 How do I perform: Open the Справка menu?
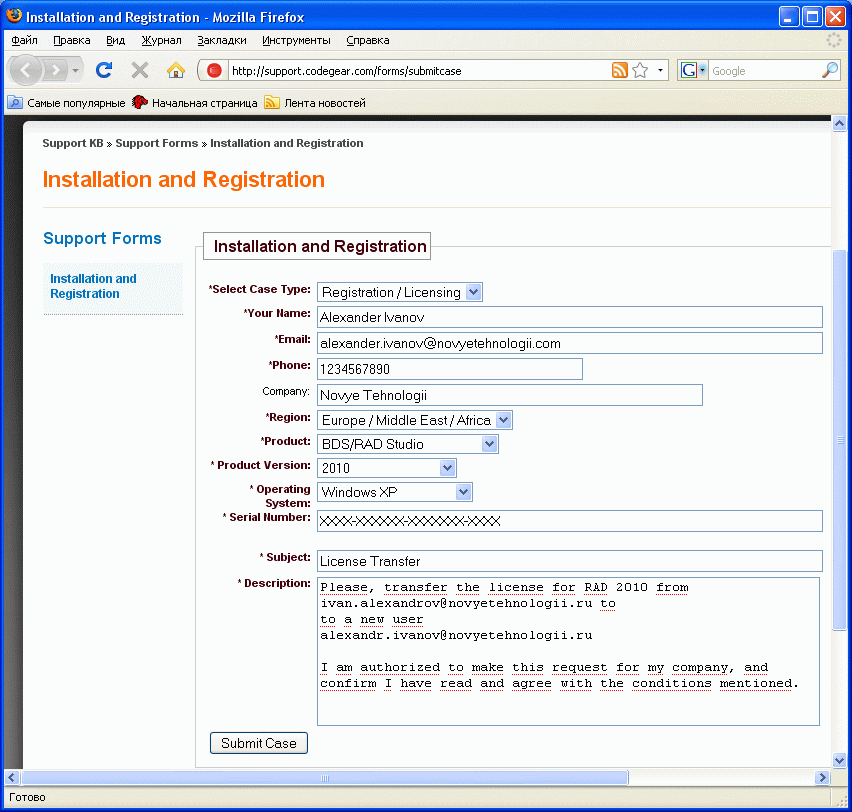coord(368,40)
